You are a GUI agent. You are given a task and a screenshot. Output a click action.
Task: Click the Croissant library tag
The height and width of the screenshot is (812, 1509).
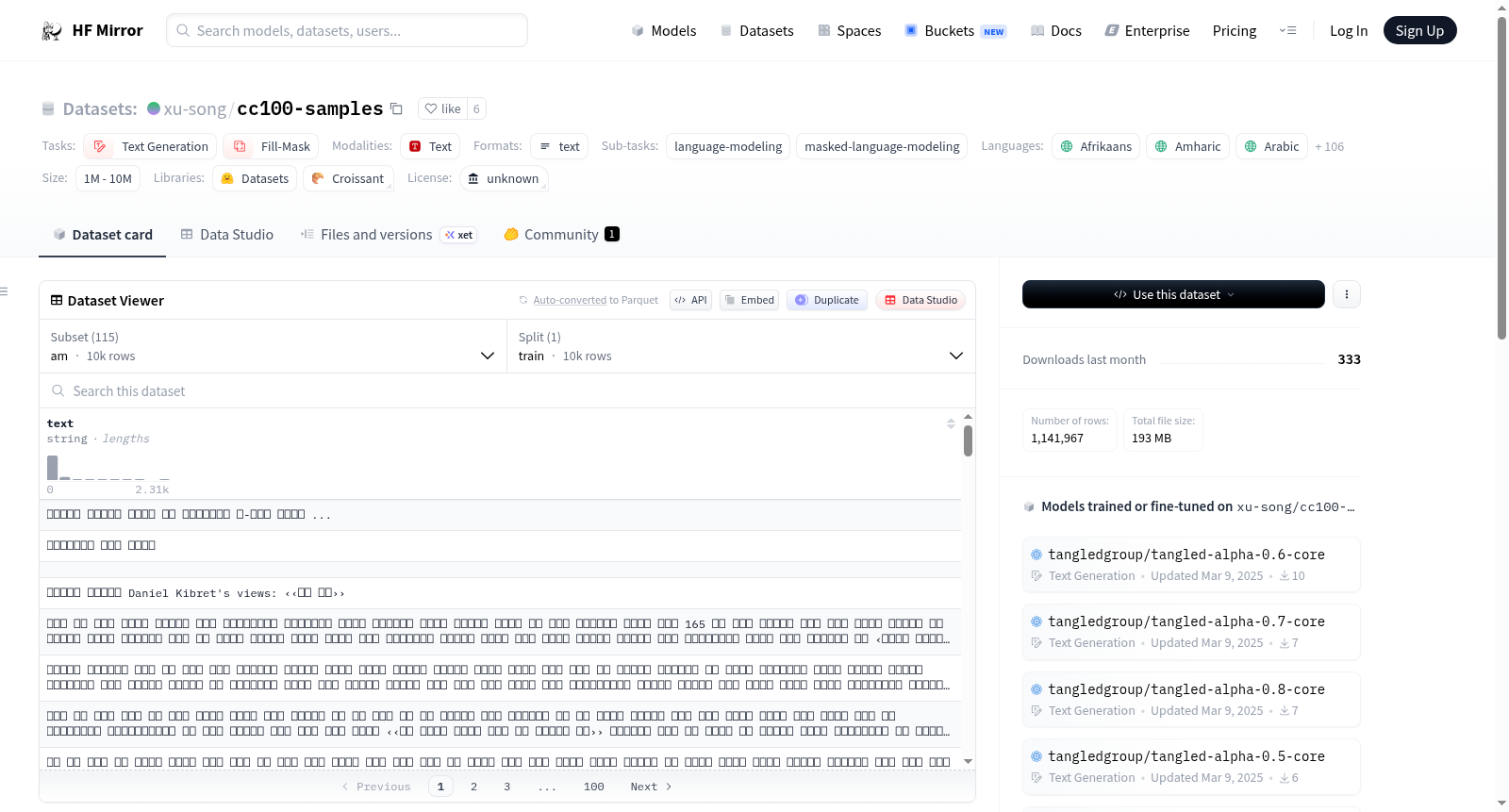pyautogui.click(x=348, y=179)
